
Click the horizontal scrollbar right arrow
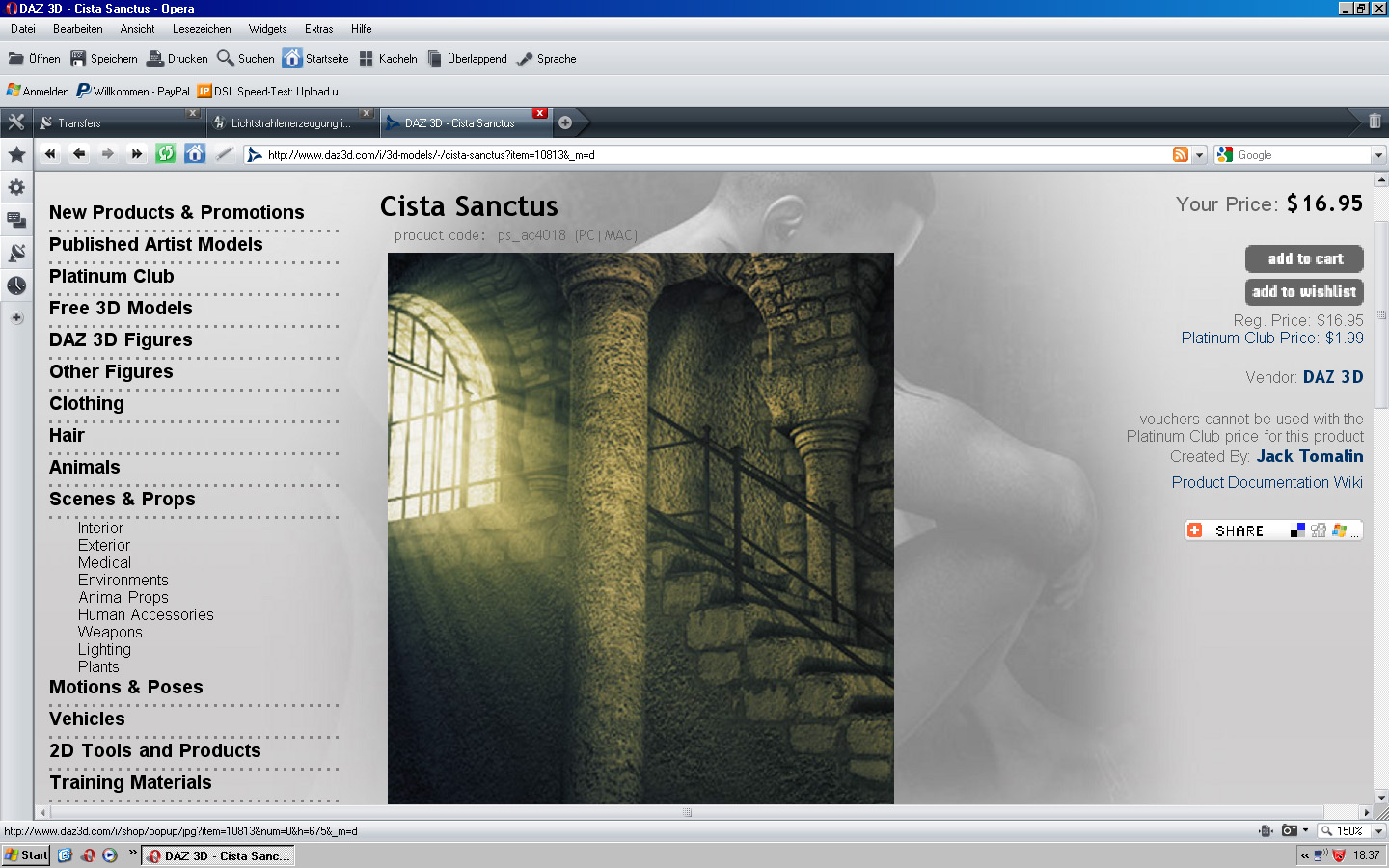pyautogui.click(x=1367, y=812)
